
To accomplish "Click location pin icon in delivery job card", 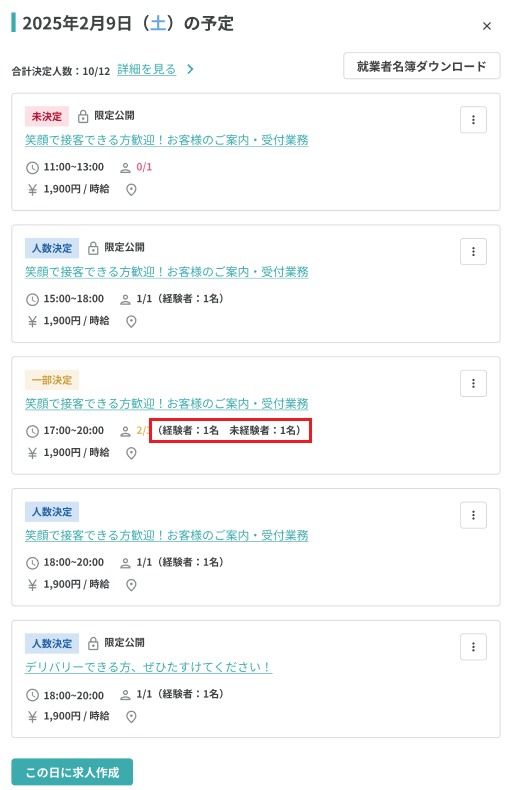I will 131,717.
